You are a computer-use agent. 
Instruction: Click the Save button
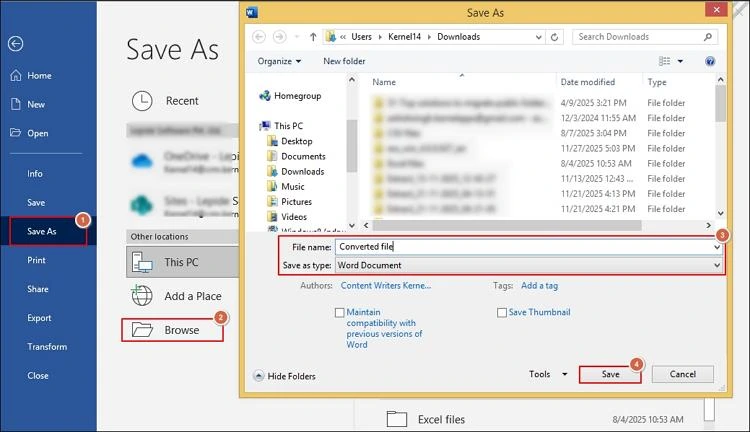pos(610,374)
